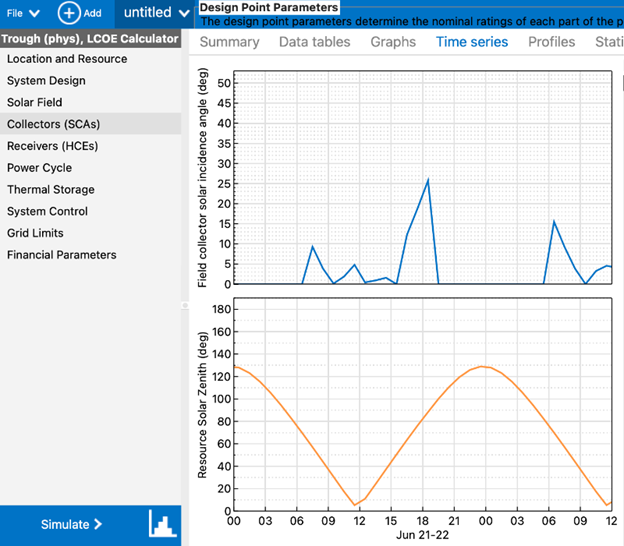Image resolution: width=624 pixels, height=546 pixels.
Task: Expand the untitled case dropdown arrow
Action: [x=182, y=14]
